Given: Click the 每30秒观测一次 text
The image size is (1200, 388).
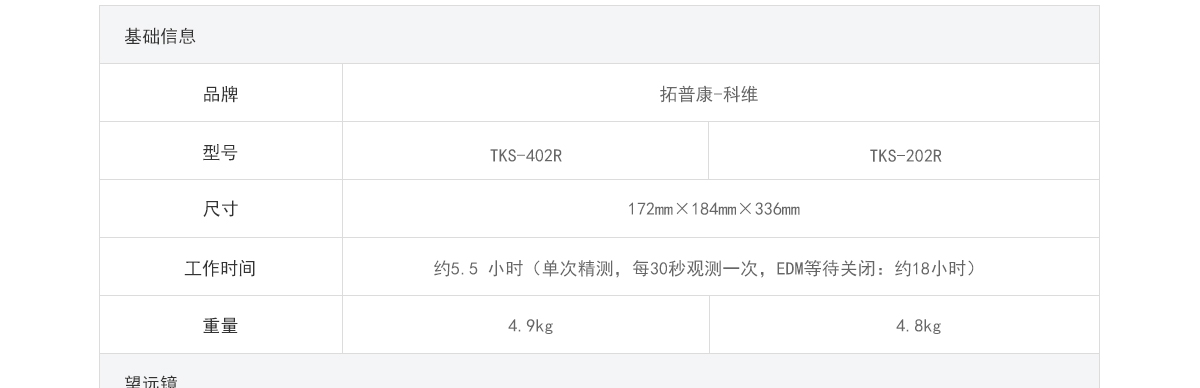Looking at the screenshot, I should [694, 268].
